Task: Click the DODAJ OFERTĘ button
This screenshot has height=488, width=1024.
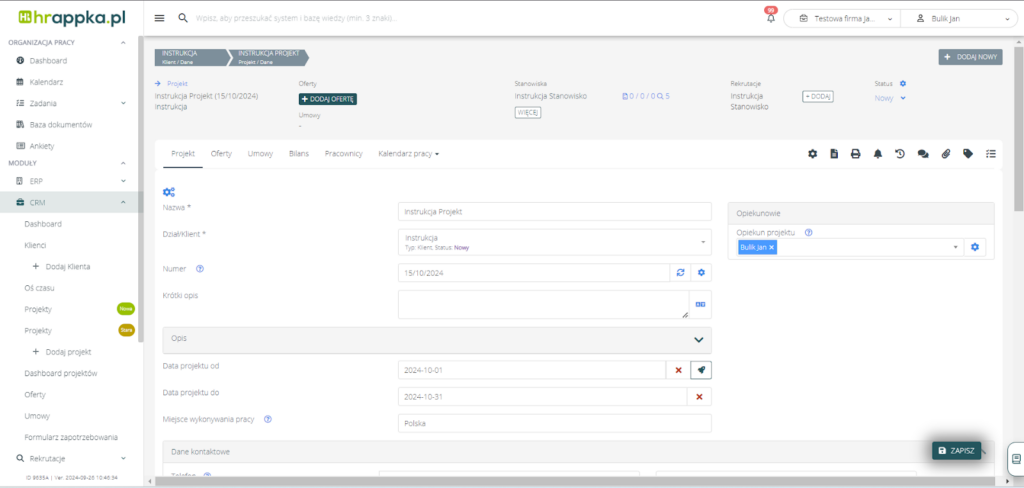Action: click(327, 99)
